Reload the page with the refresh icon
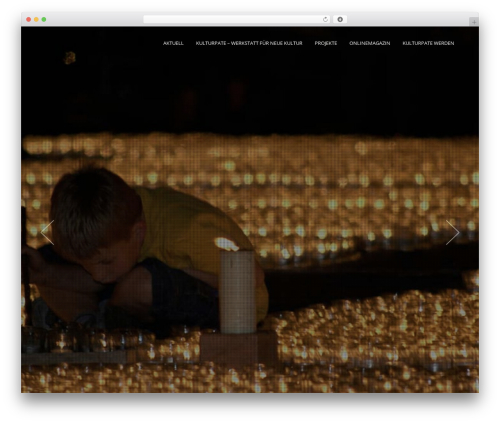 pyautogui.click(x=325, y=19)
